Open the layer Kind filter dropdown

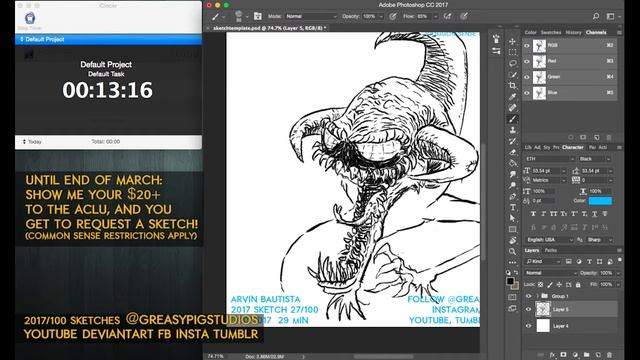point(543,261)
